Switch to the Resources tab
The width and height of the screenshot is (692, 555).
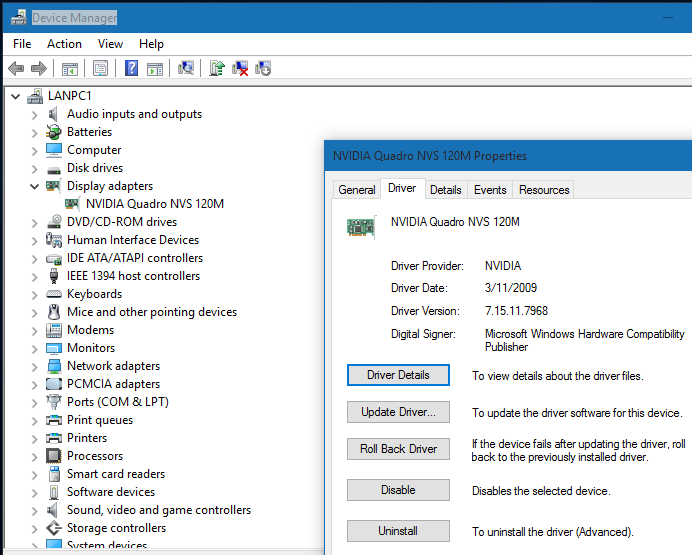(544, 190)
